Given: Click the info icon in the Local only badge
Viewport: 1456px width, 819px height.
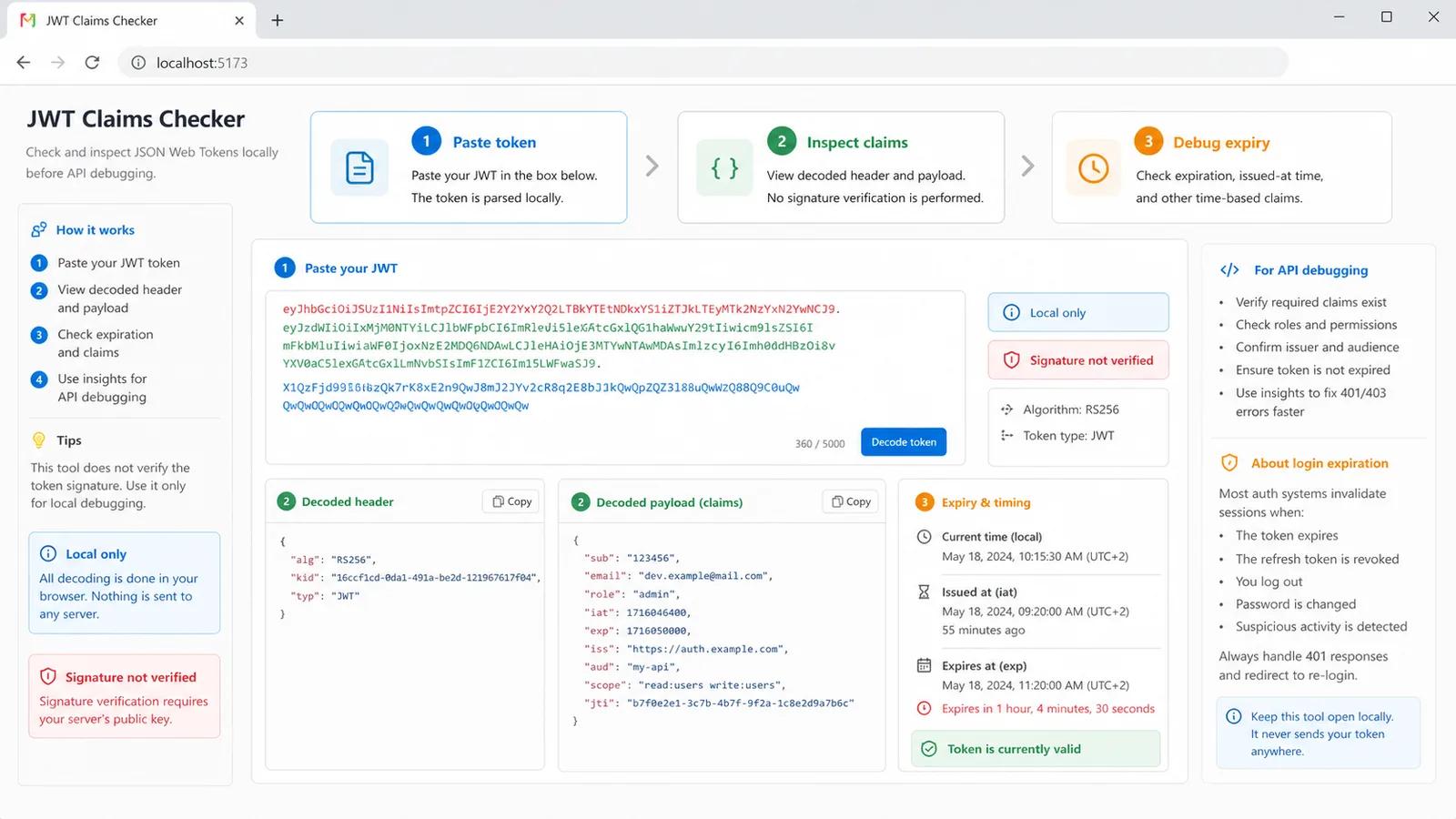Looking at the screenshot, I should [1011, 312].
